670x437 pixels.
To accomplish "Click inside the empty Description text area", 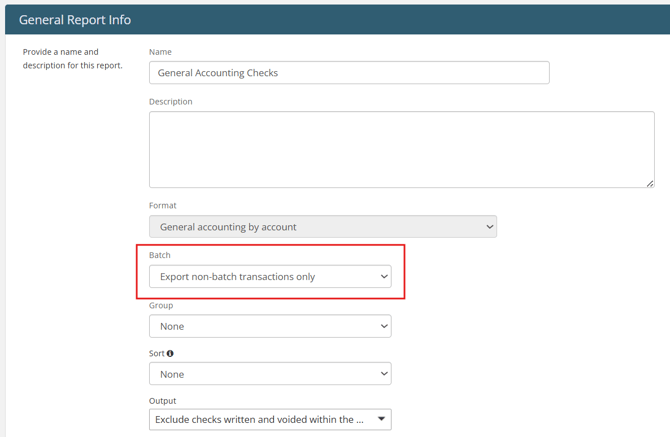I will (402, 150).
